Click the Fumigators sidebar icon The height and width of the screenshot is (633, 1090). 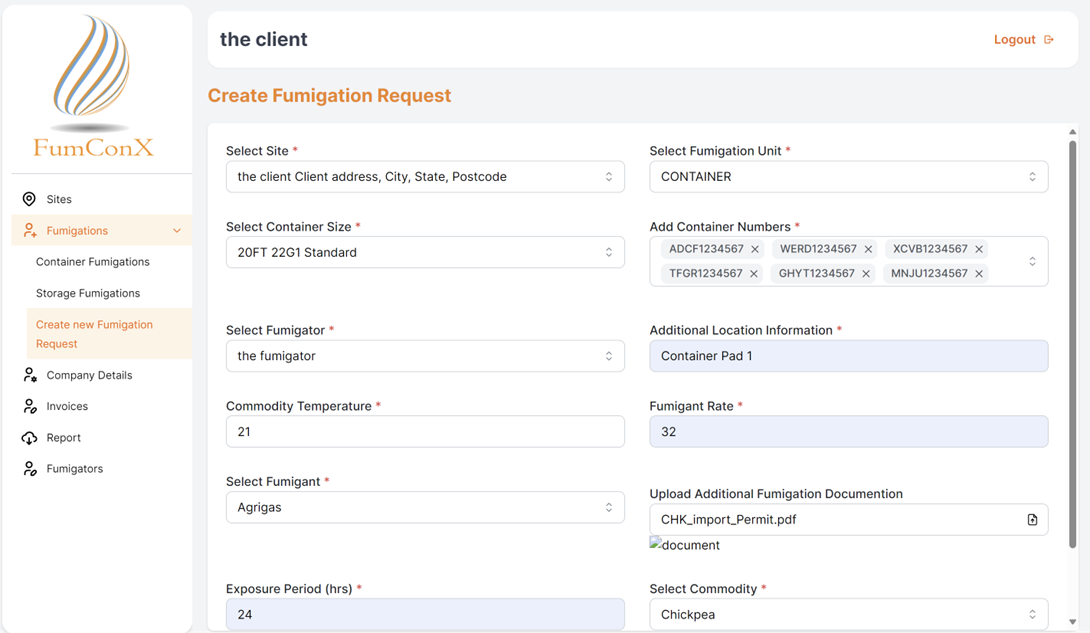click(29, 469)
